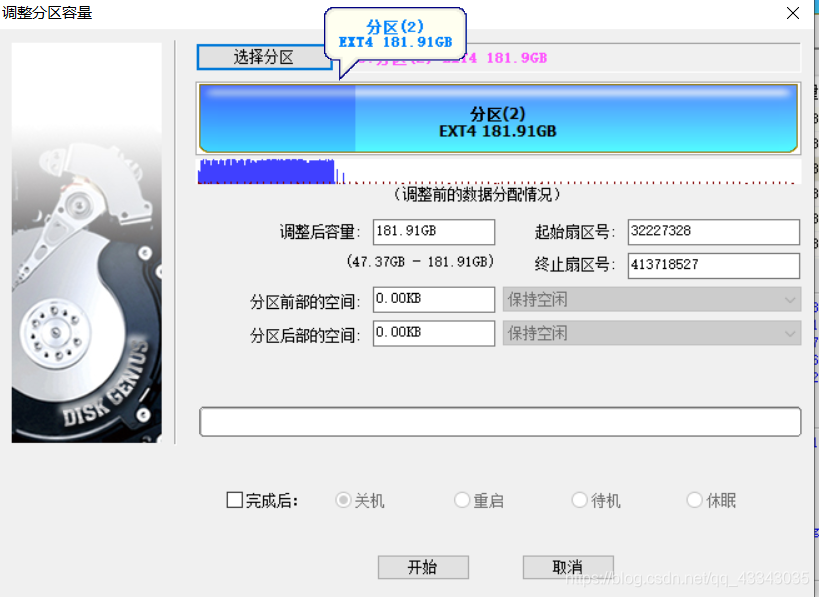Click the size range text (47.37GB - 181.91GB)
This screenshot has width=819, height=597.
coord(420,262)
